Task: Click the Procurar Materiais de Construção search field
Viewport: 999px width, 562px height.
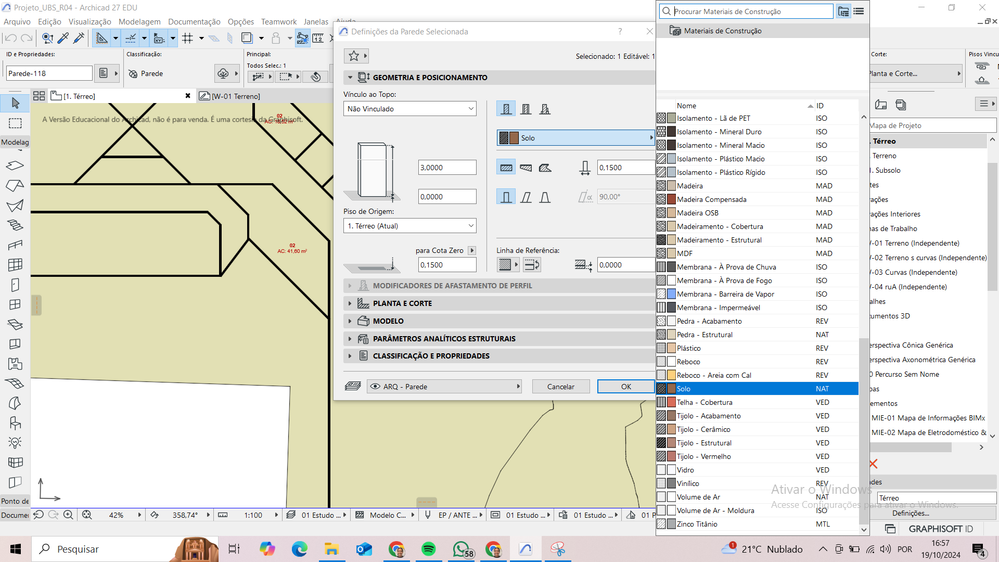Action: pyautogui.click(x=746, y=11)
